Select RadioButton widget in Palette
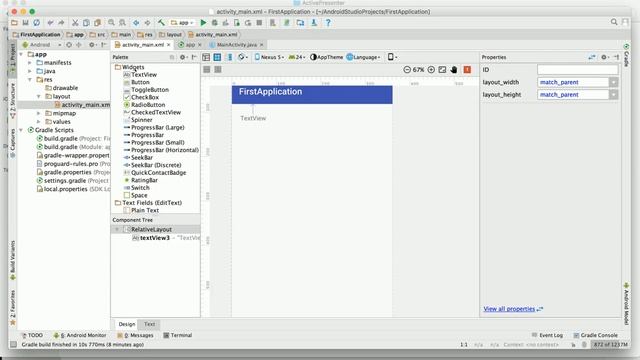This screenshot has width=640, height=360. pyautogui.click(x=144, y=105)
